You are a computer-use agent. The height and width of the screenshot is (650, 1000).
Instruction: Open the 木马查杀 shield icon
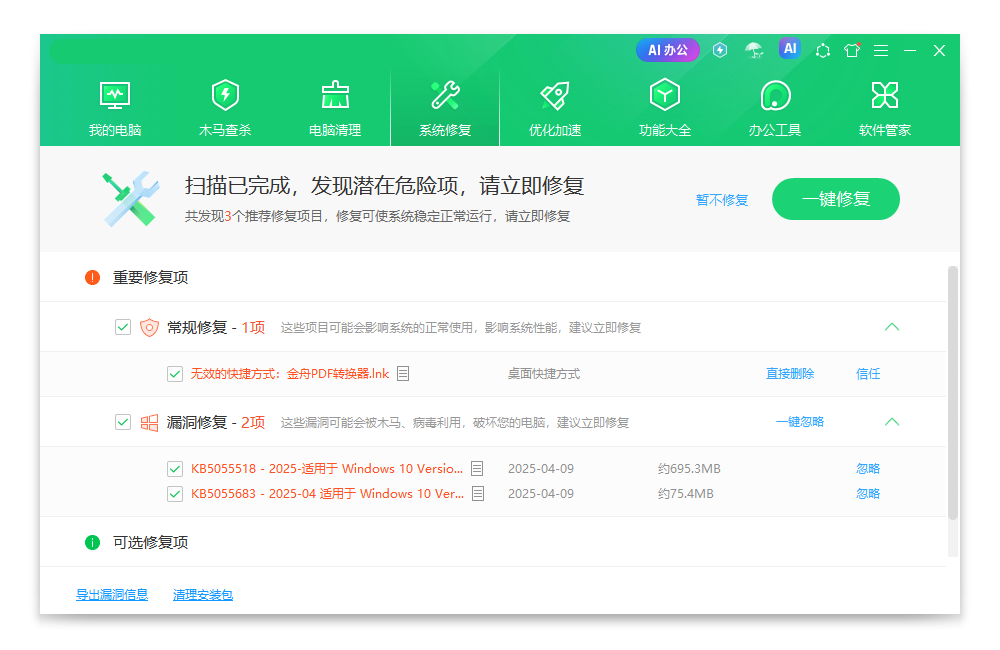(225, 96)
